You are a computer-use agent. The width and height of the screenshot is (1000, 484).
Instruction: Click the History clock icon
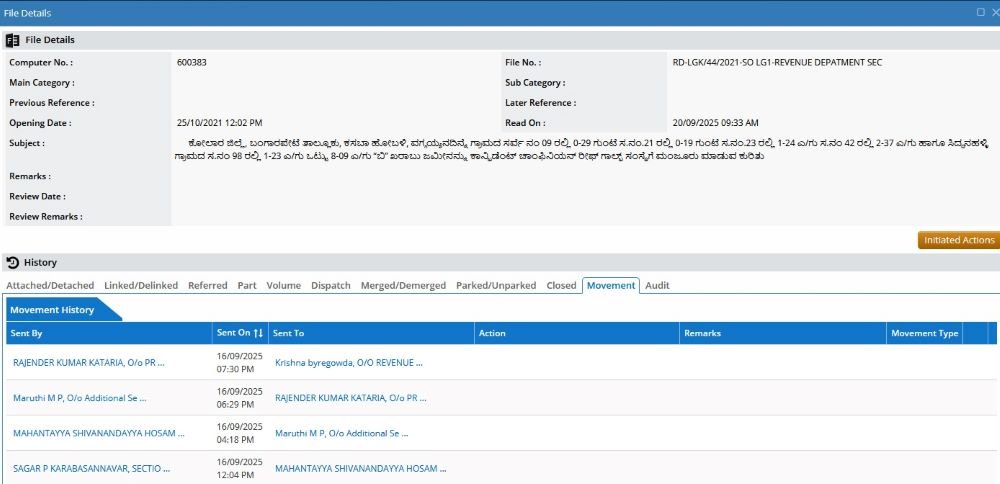[x=13, y=262]
